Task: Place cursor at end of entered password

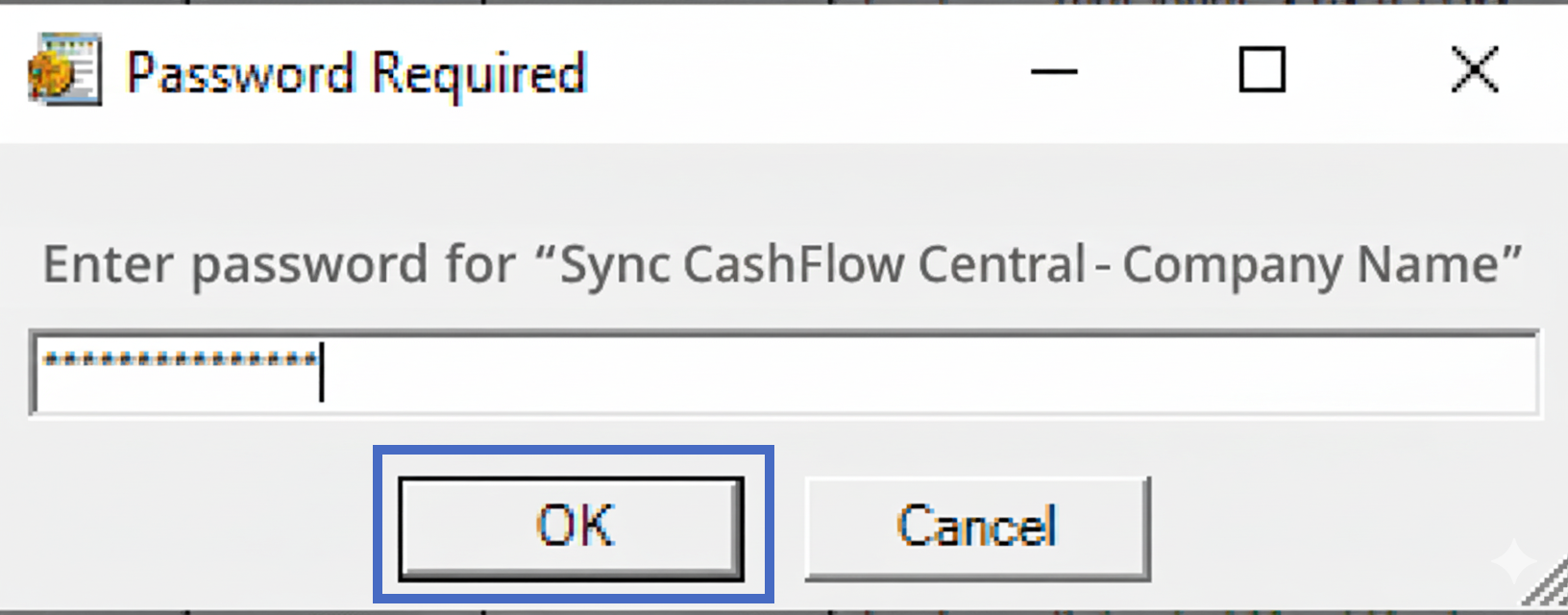Action: (321, 371)
